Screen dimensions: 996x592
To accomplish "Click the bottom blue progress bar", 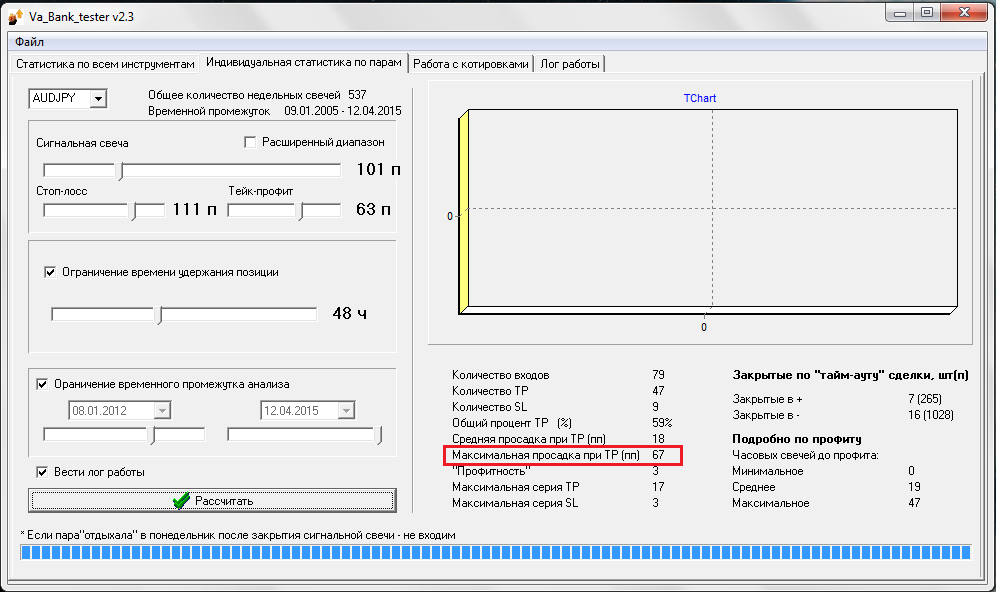I will click(x=495, y=552).
